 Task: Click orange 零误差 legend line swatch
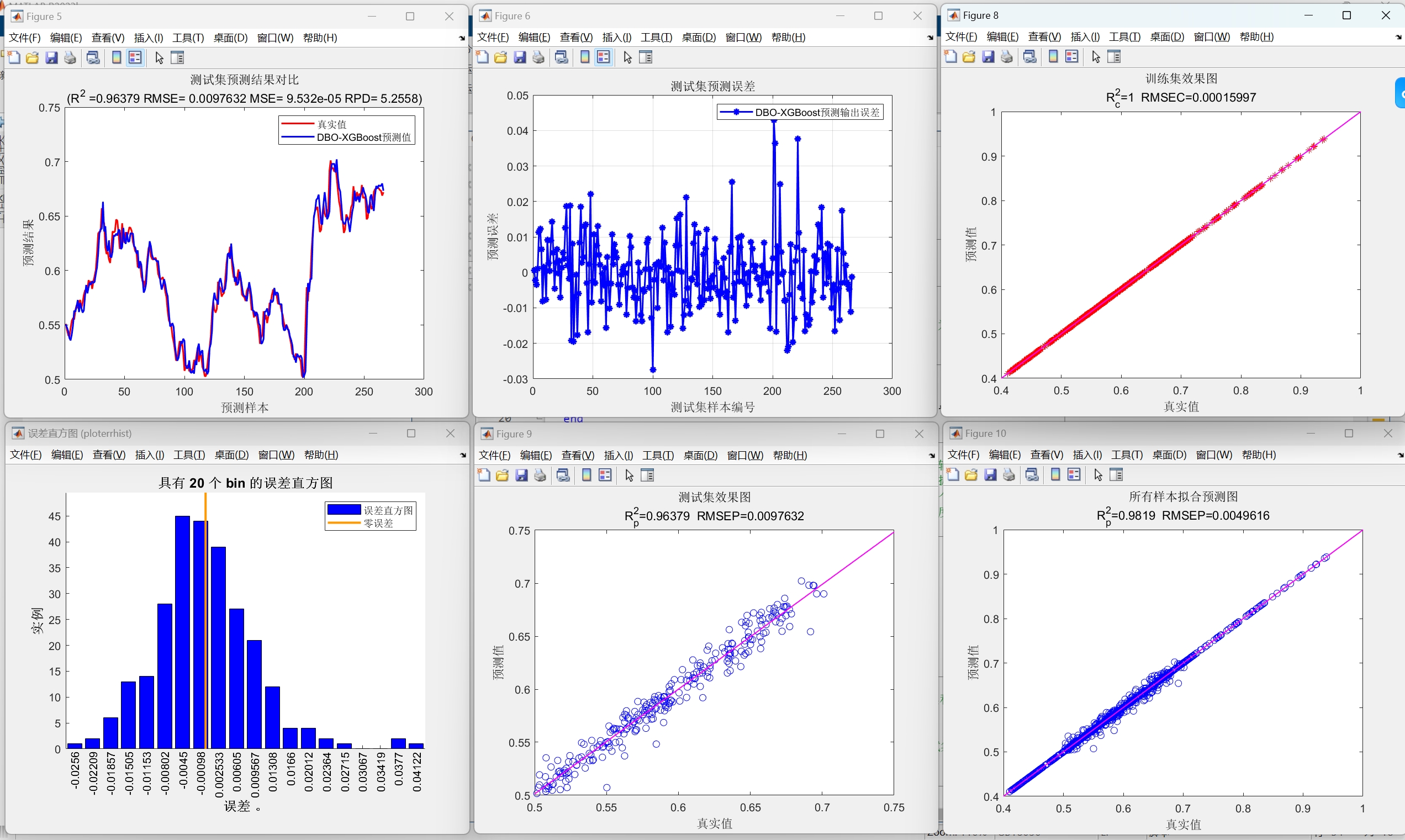click(x=344, y=523)
